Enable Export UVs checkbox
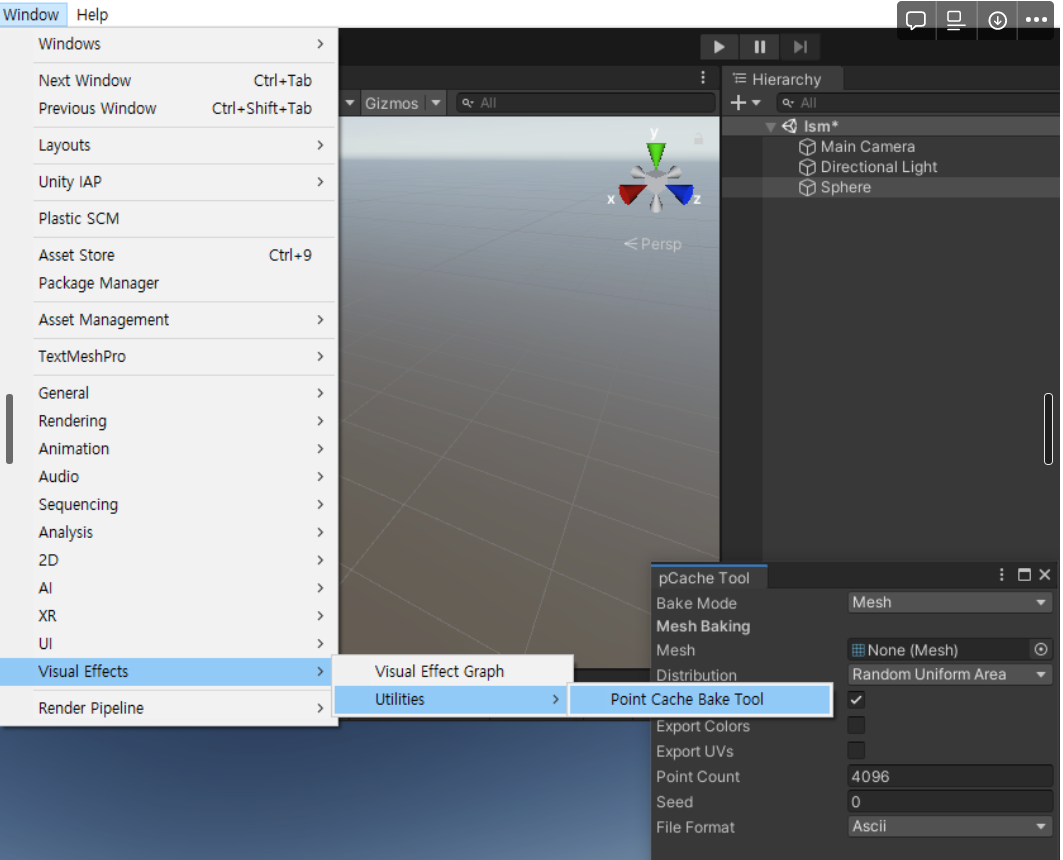This screenshot has width=1063, height=860. click(x=856, y=750)
